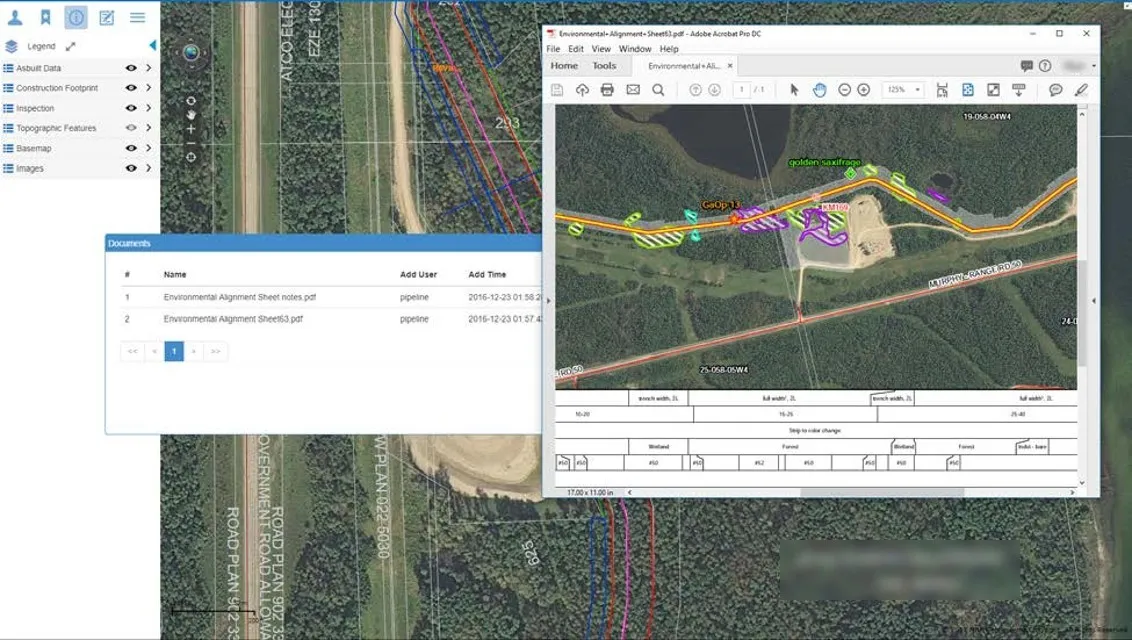Go to next page of Documents list
Screen dimensions: 1132x640
tap(193, 351)
